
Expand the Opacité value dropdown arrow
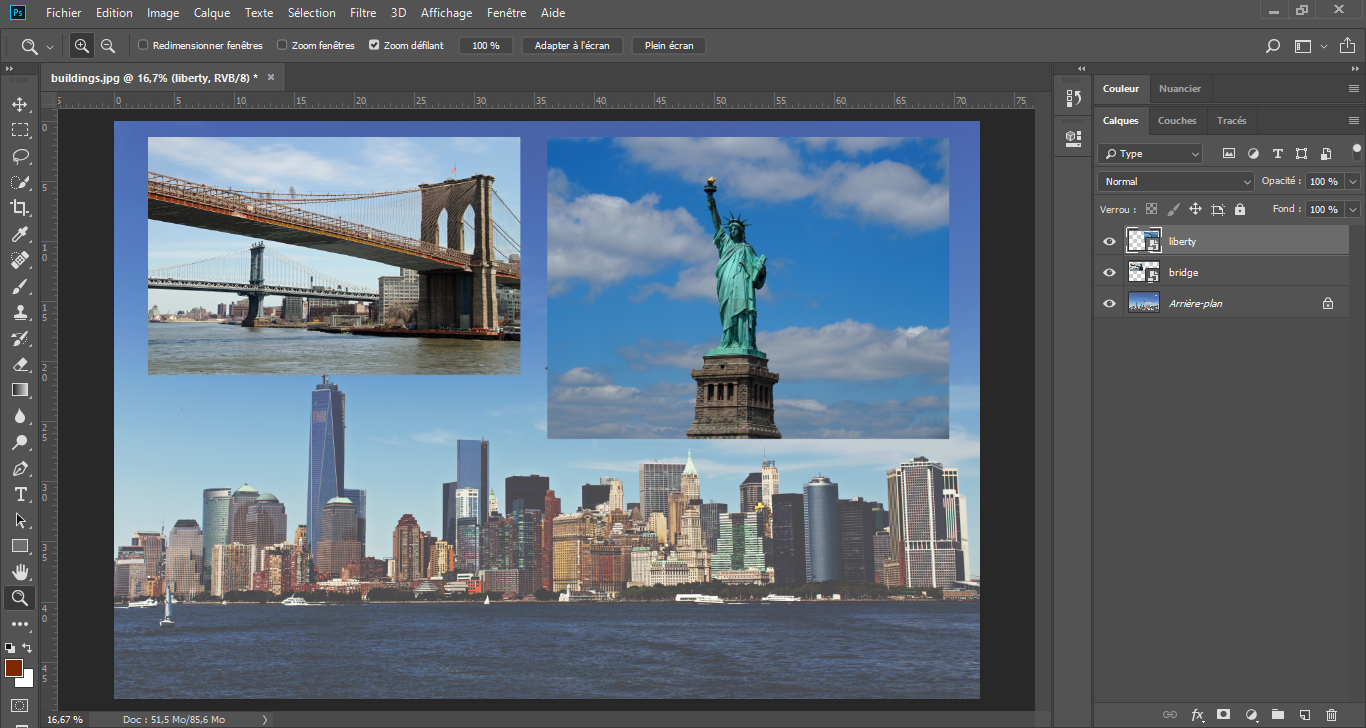1353,181
